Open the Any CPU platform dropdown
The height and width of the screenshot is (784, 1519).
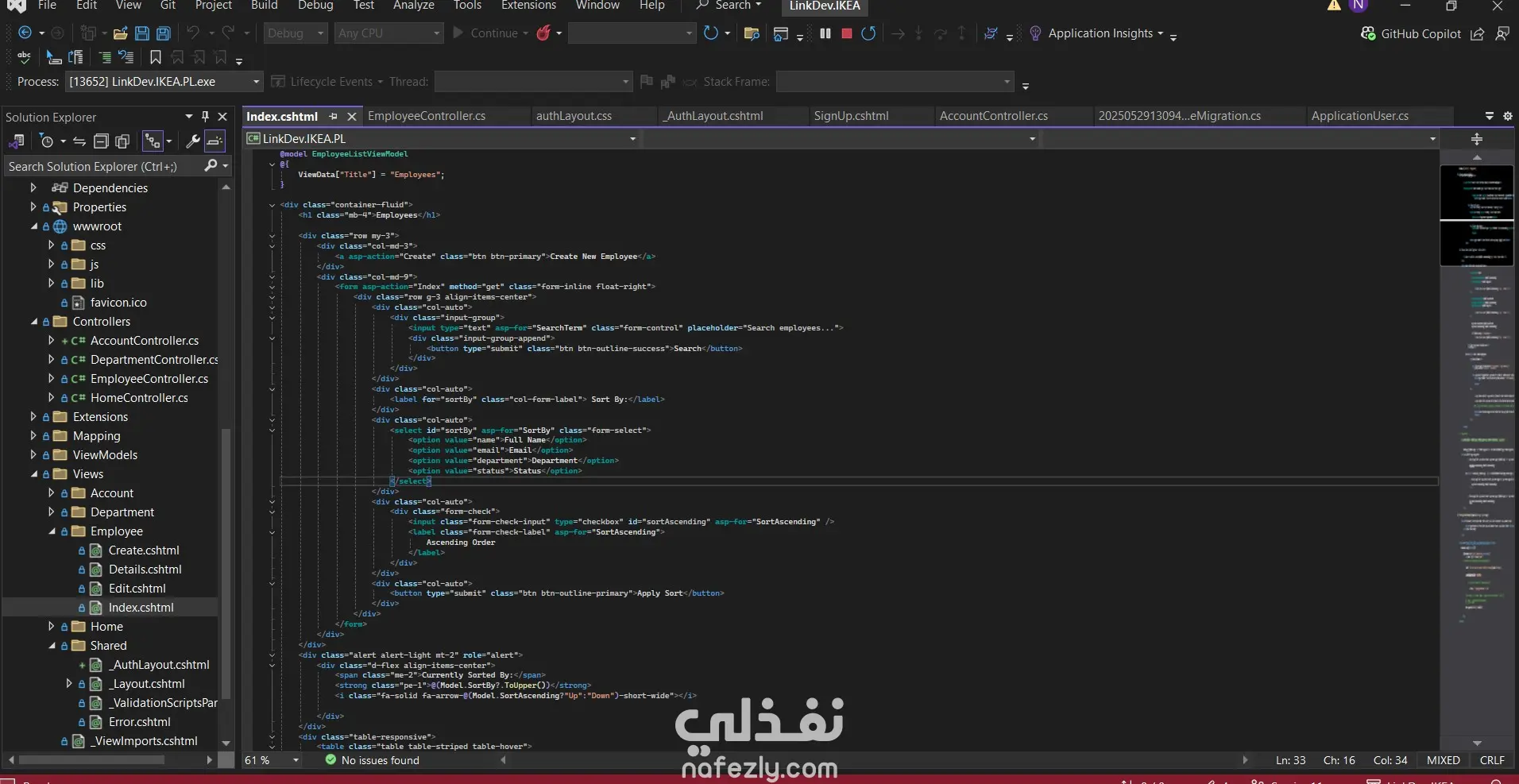[x=388, y=33]
